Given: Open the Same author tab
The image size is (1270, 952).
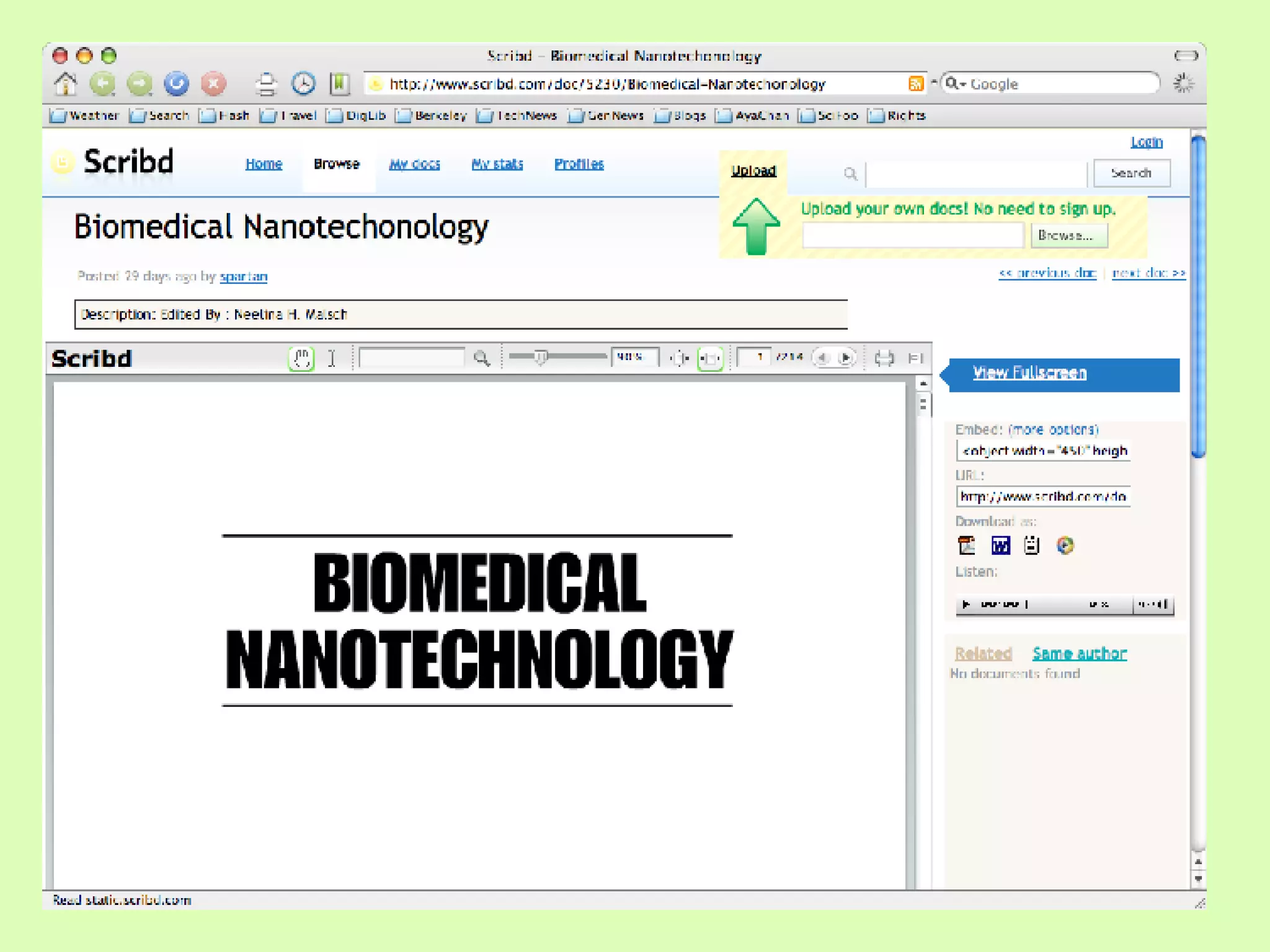Looking at the screenshot, I should [1079, 653].
